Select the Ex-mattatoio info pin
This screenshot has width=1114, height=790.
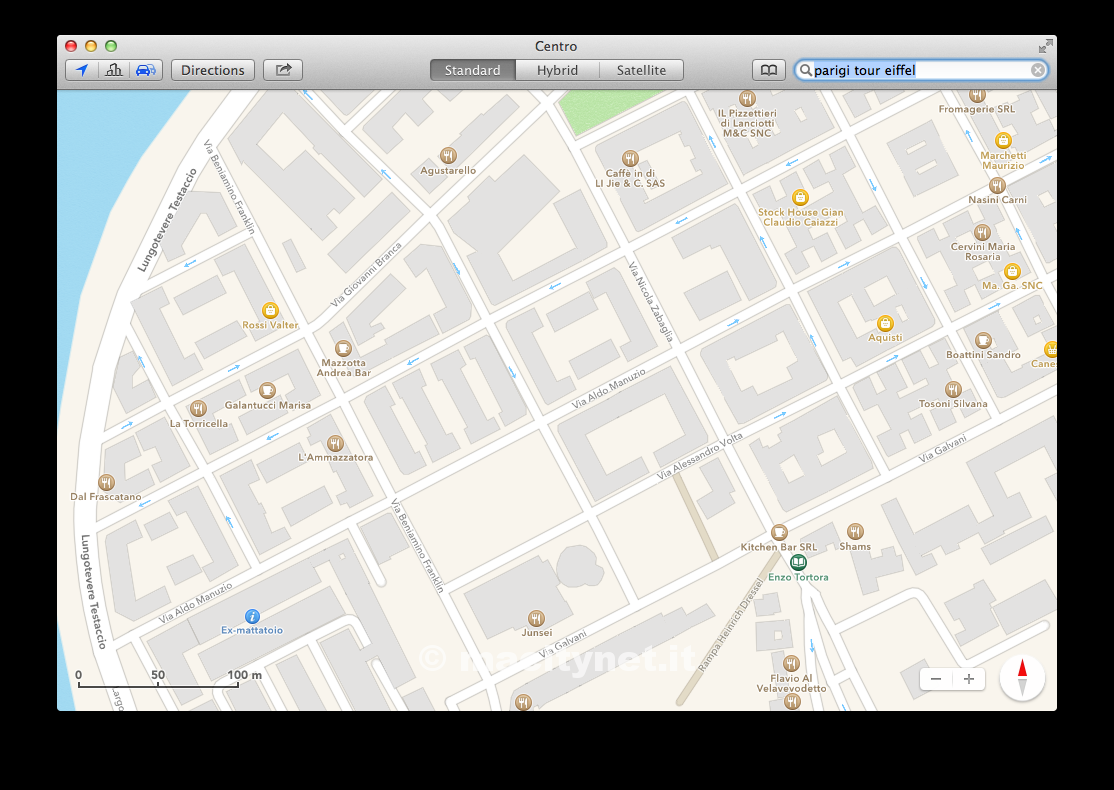pos(252,616)
